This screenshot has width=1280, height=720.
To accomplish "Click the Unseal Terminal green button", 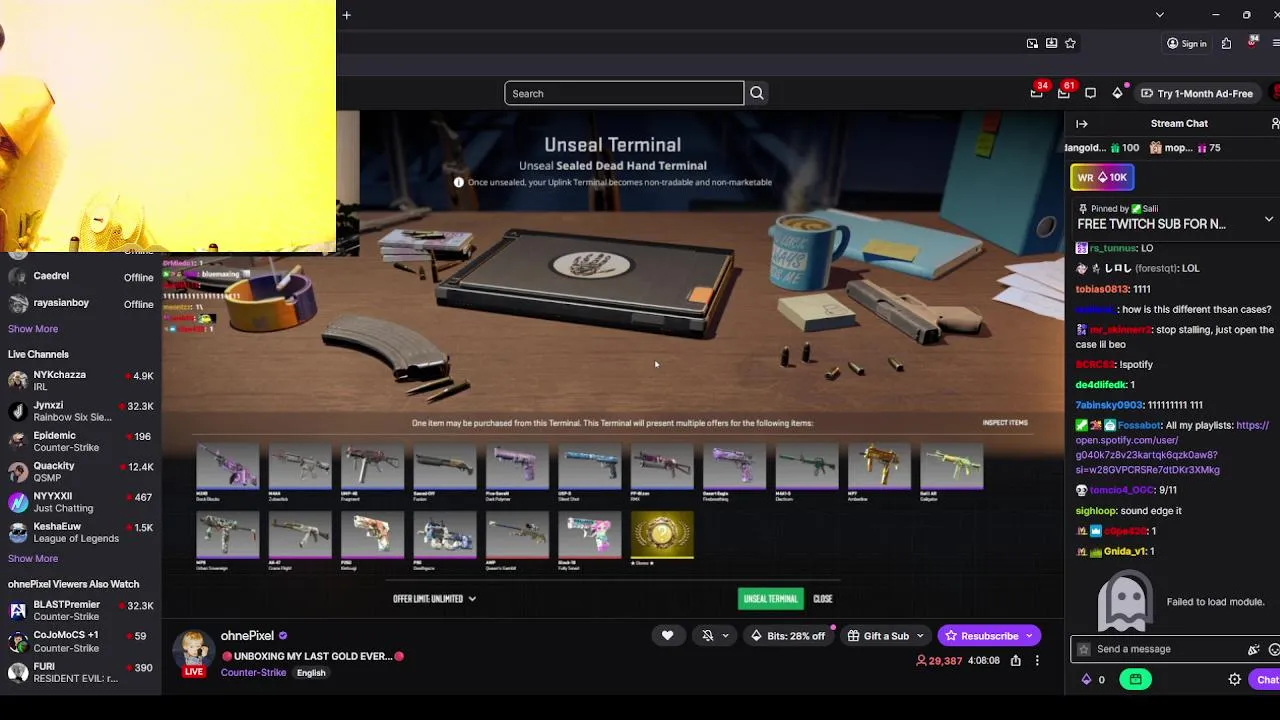I will point(770,599).
